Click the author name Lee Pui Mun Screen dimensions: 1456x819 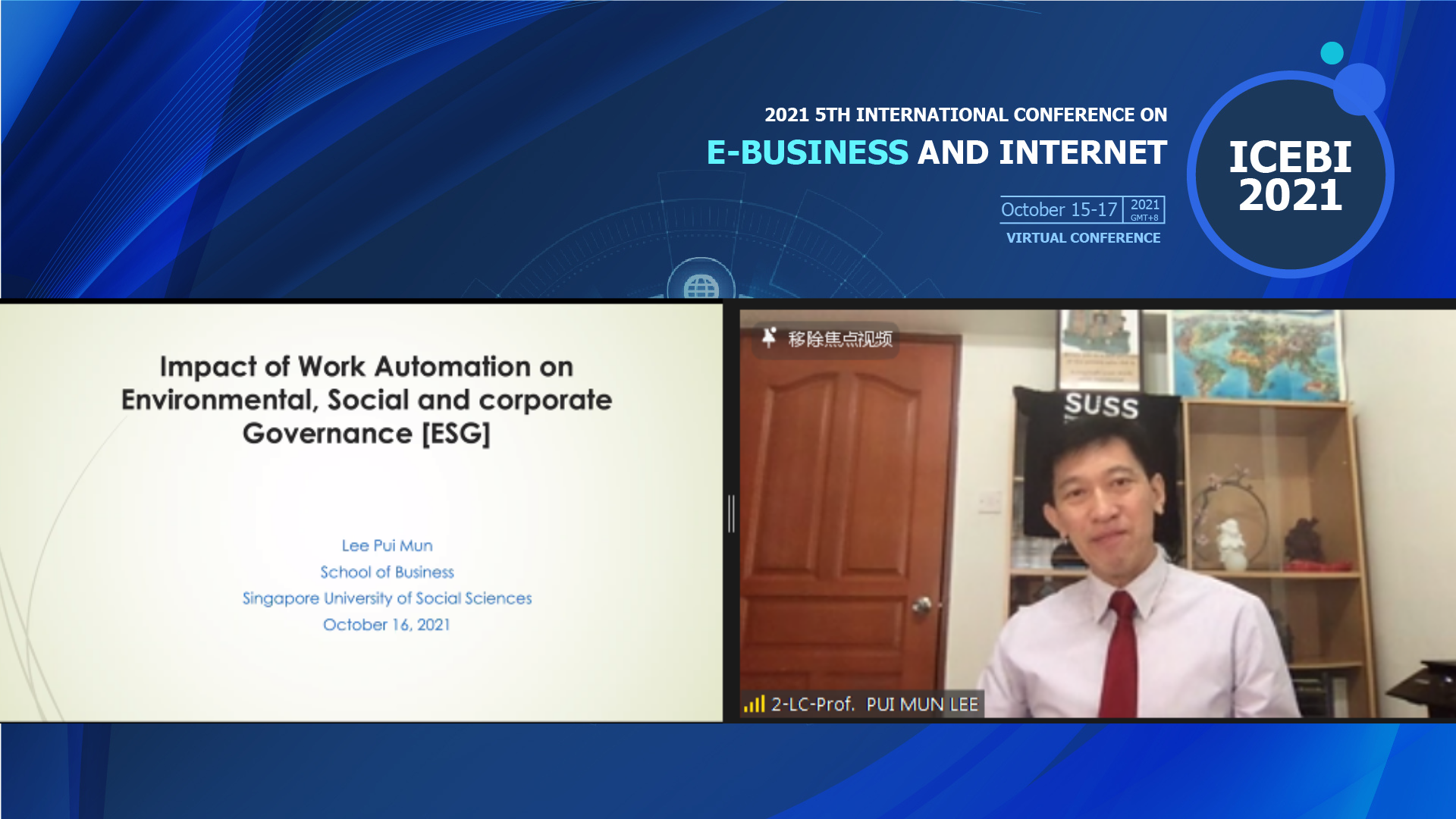pos(387,545)
